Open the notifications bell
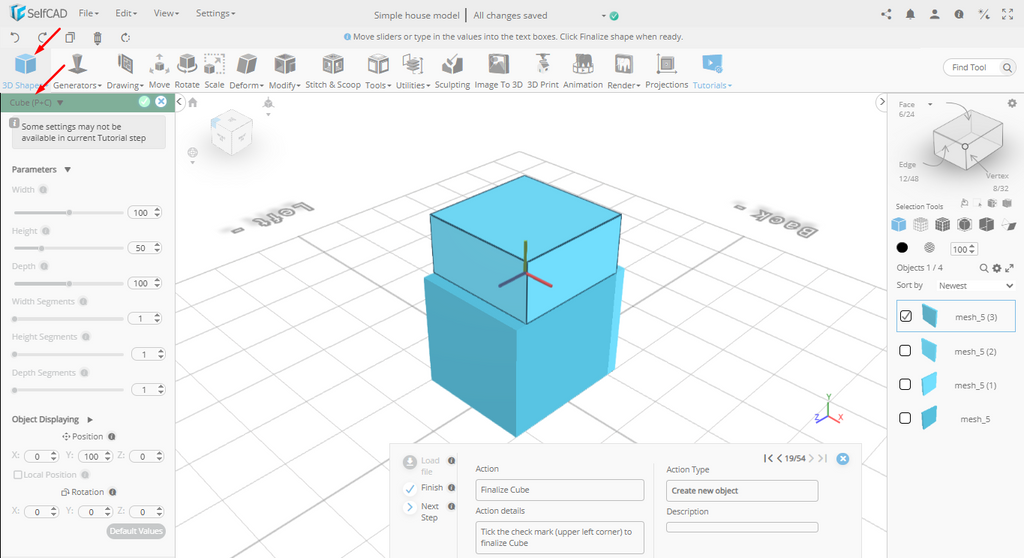1024x558 pixels. 910,14
